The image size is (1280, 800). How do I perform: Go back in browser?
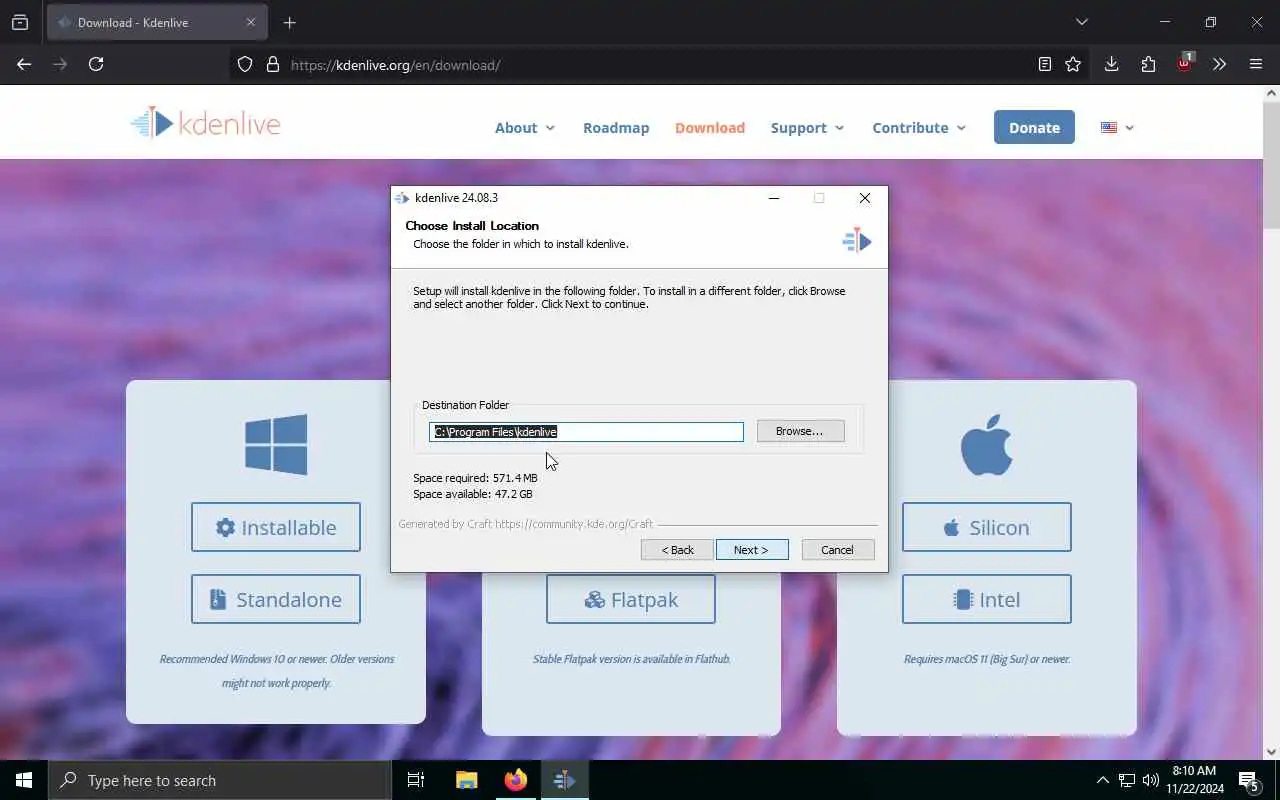click(24, 64)
